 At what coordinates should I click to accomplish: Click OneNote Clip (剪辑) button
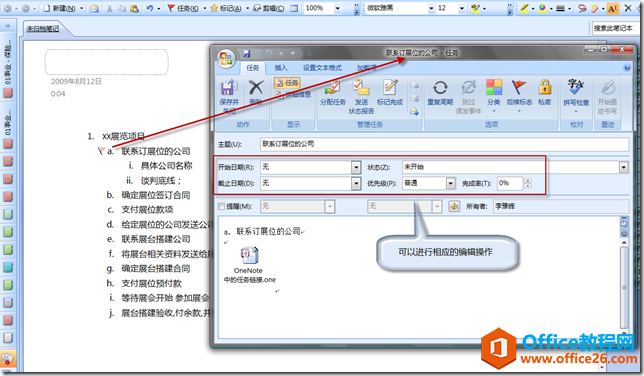click(x=269, y=8)
